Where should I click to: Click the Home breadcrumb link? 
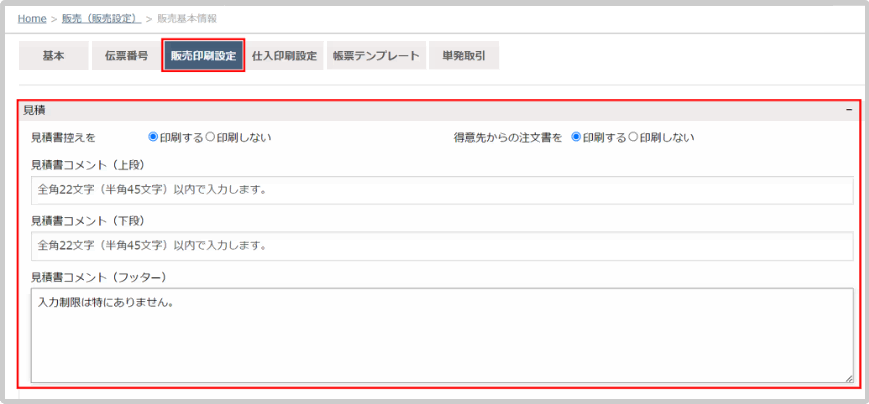(32, 18)
